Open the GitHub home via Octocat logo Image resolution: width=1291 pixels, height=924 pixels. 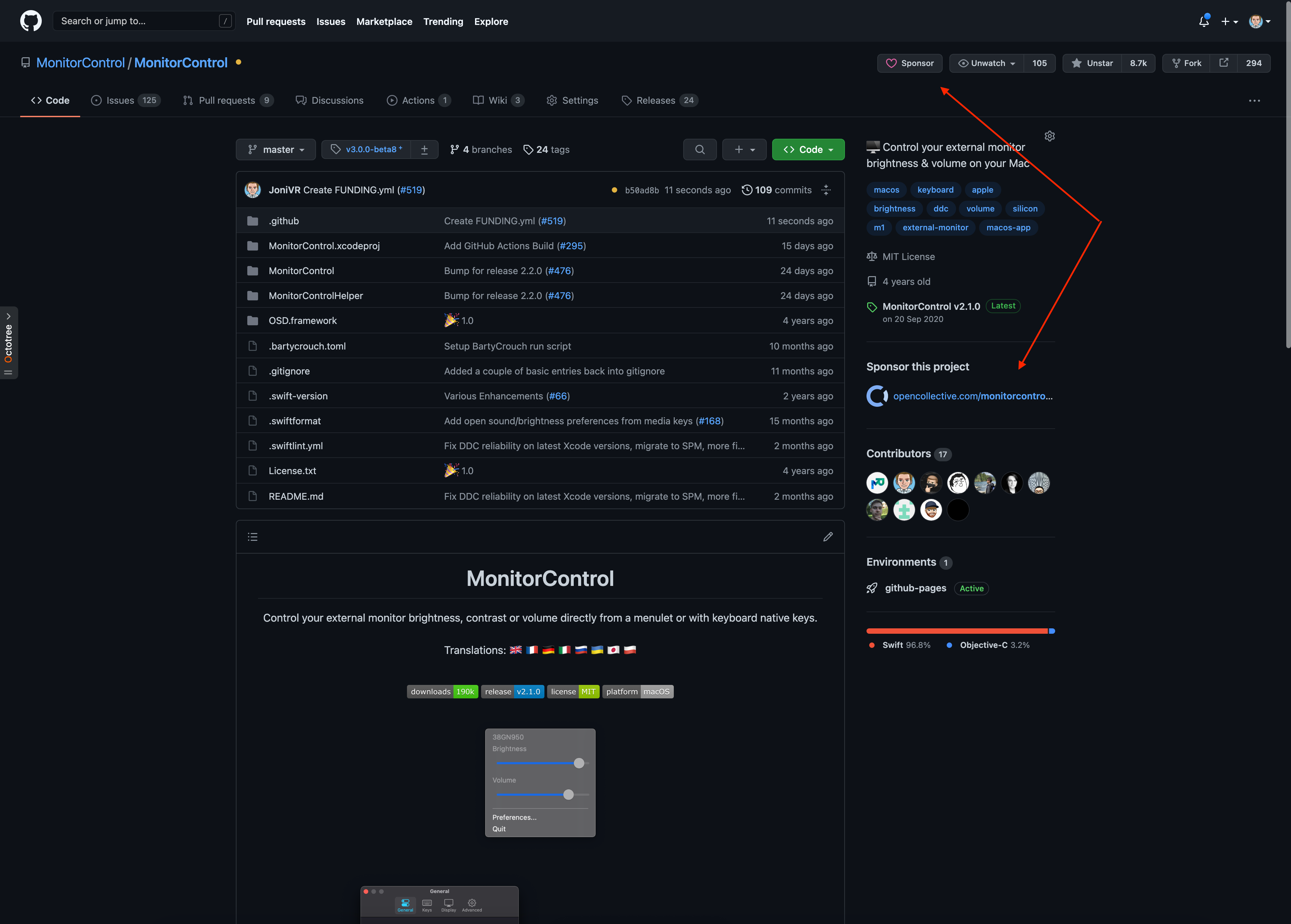pos(31,21)
